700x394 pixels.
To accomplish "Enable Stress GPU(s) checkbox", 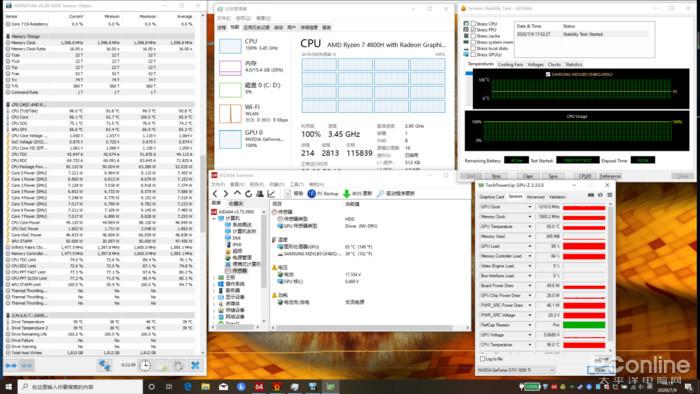I will [x=473, y=55].
